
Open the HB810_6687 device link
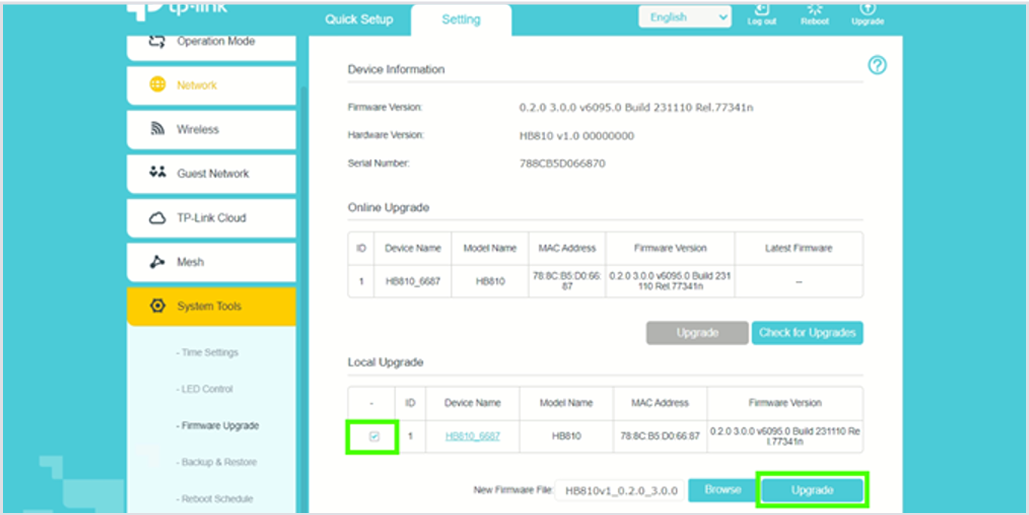tap(472, 436)
